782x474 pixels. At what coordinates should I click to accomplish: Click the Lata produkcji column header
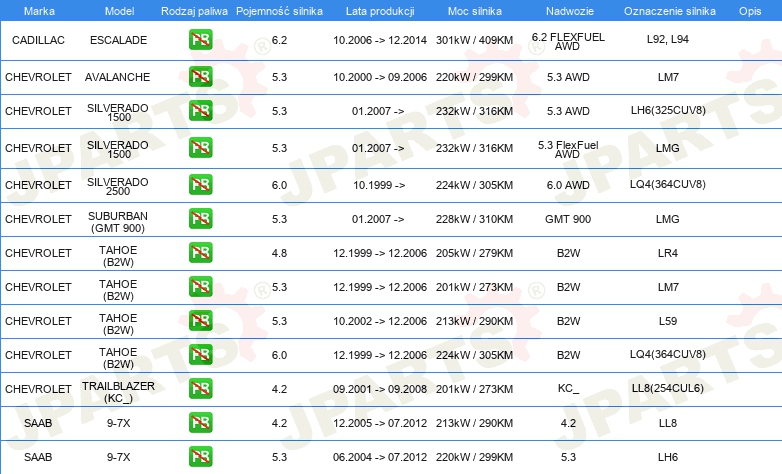point(380,11)
